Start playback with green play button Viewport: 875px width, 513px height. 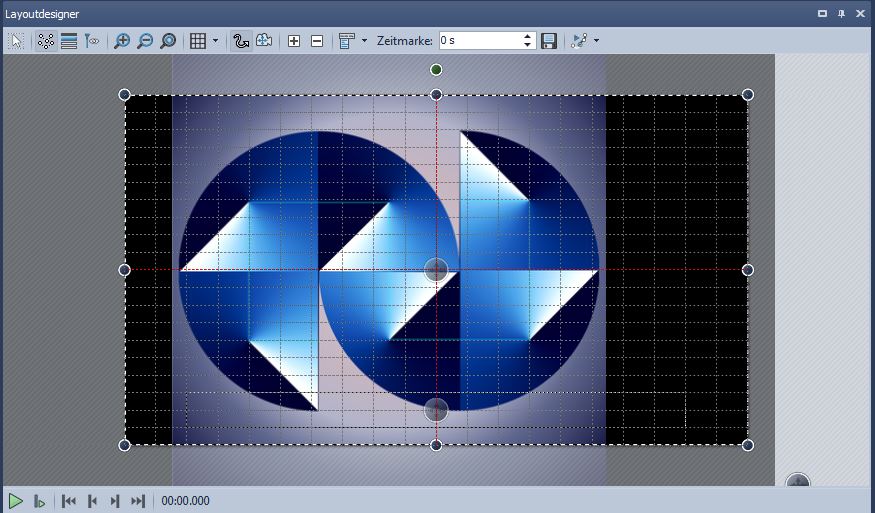(16, 501)
